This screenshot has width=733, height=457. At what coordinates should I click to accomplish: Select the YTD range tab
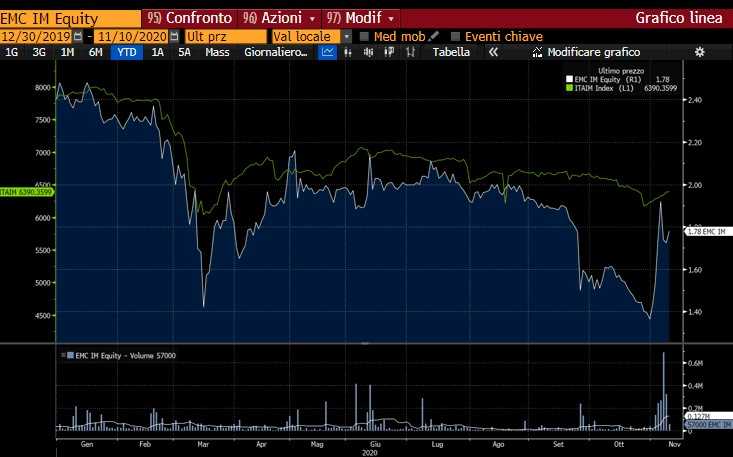127,52
